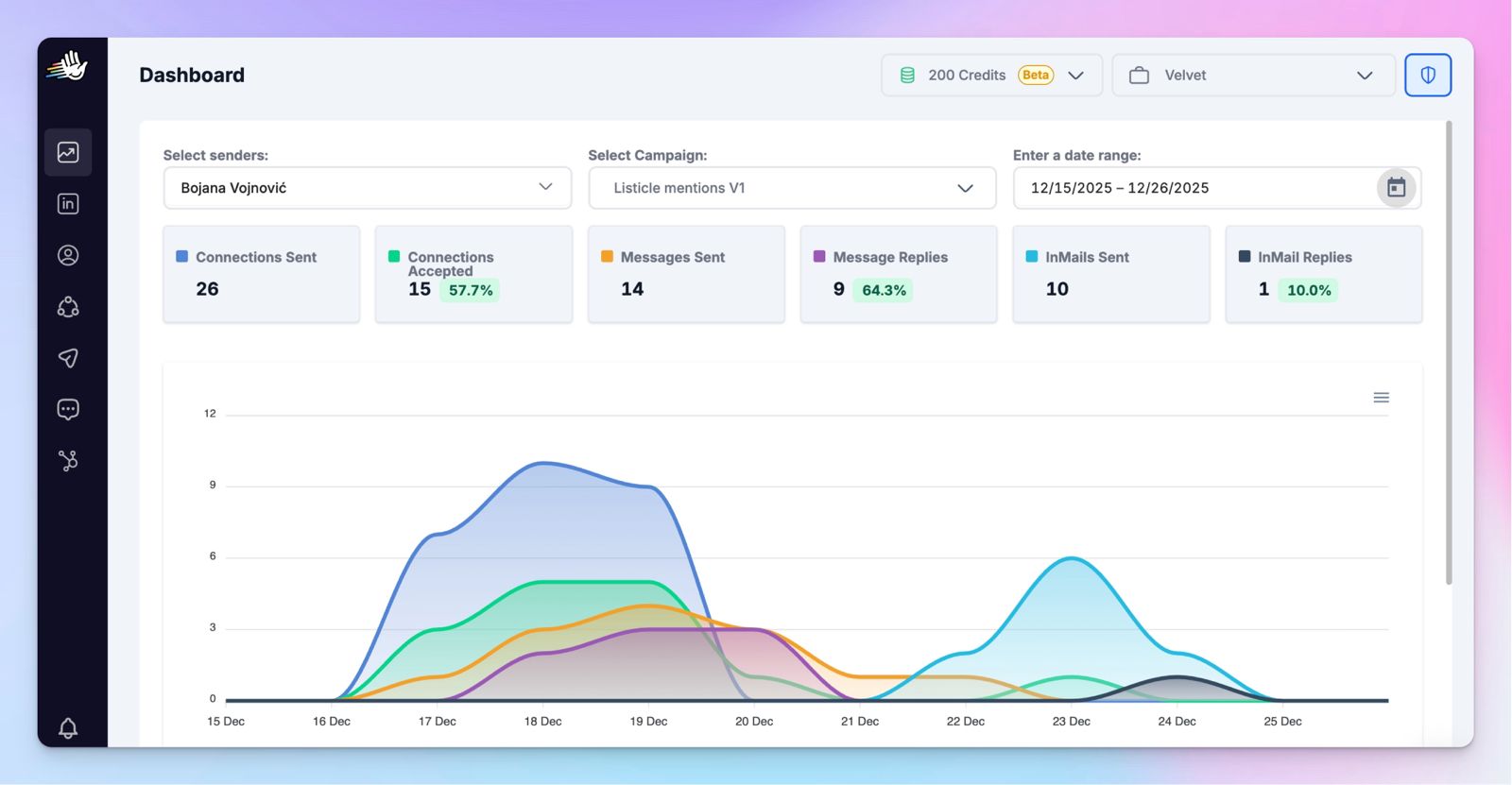
Task: Toggle the Messages Sent chart series
Action: click(663, 257)
